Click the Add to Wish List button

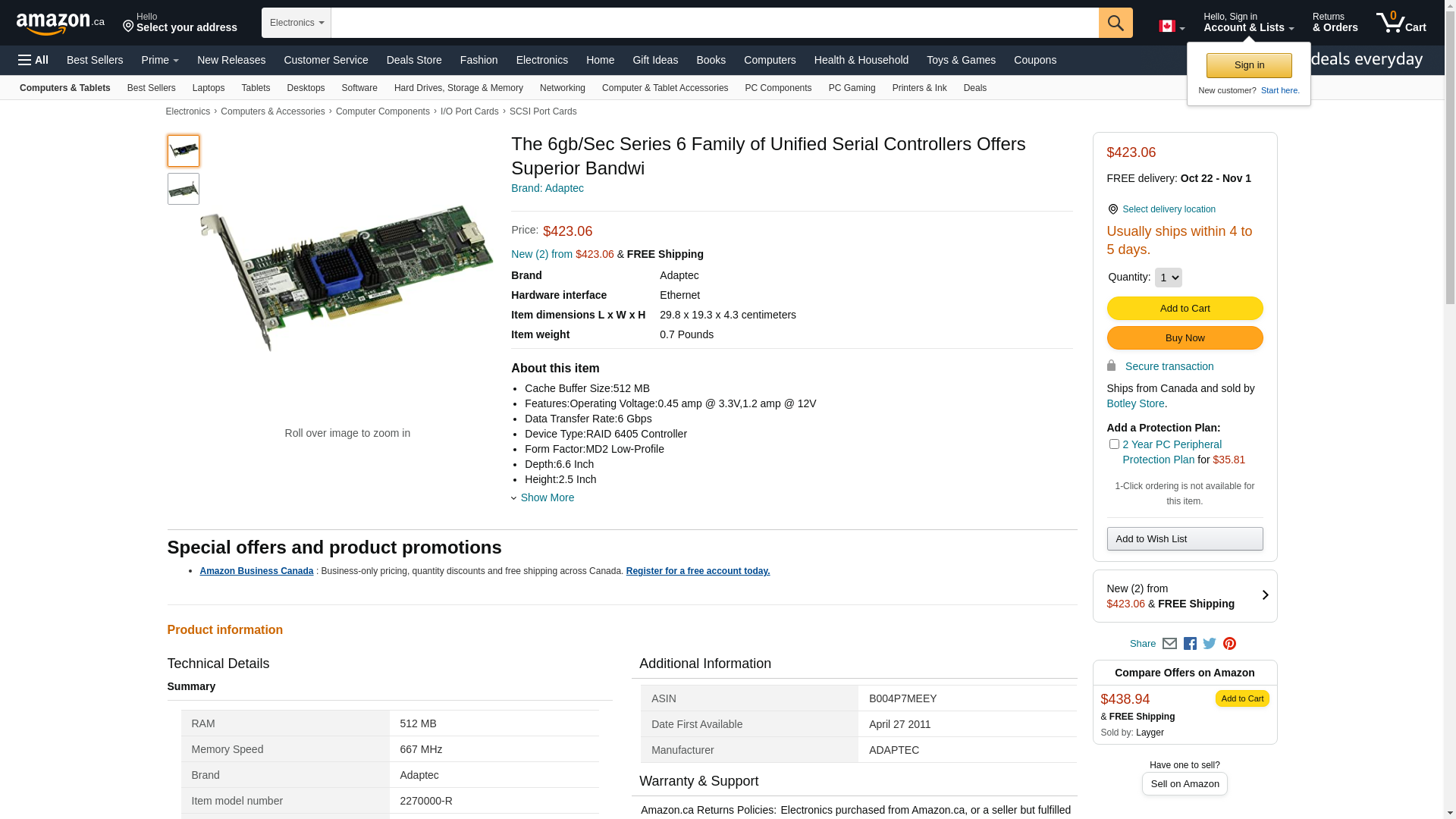(x=1184, y=539)
